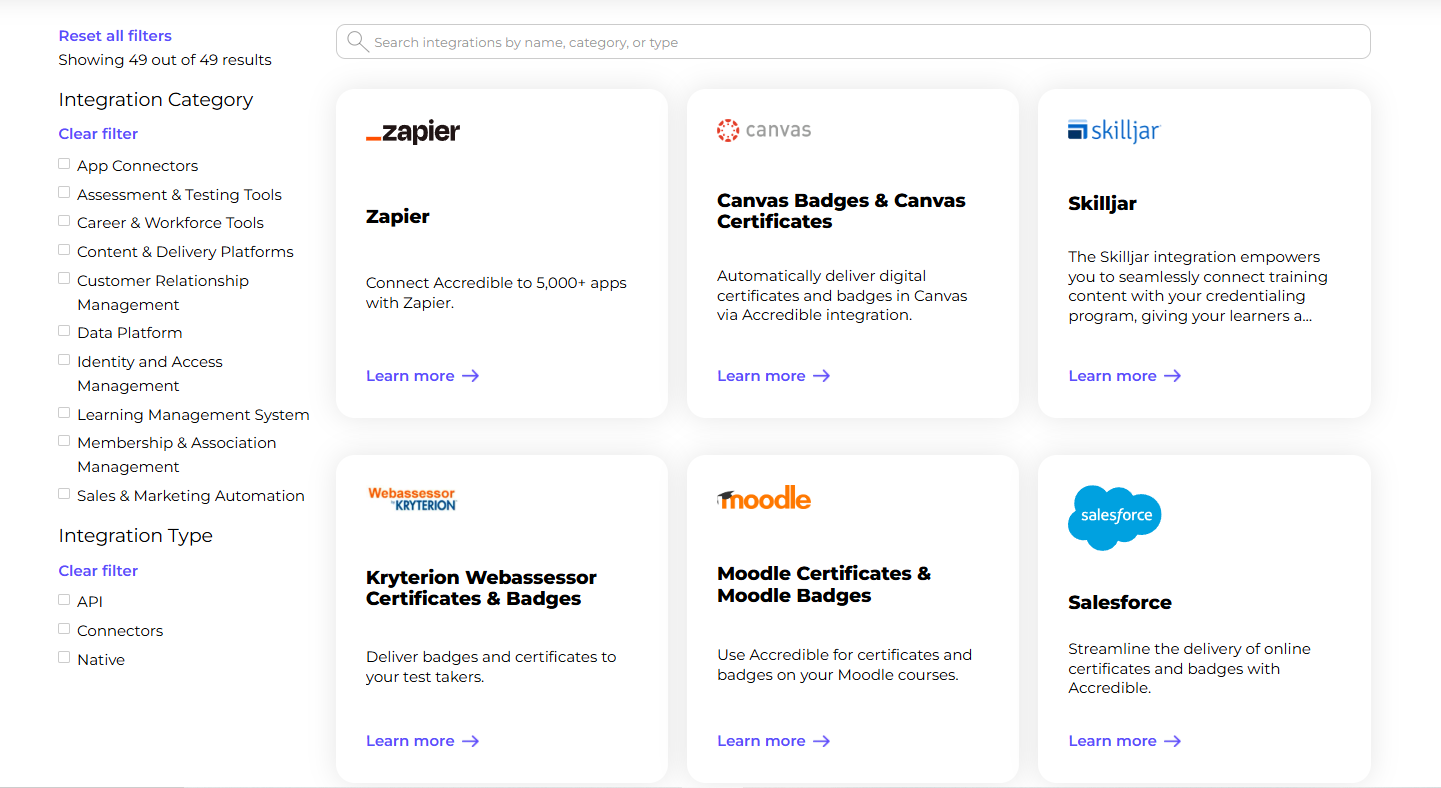The image size is (1441, 788).
Task: Enable the App Connectors filter
Action: [x=64, y=163]
